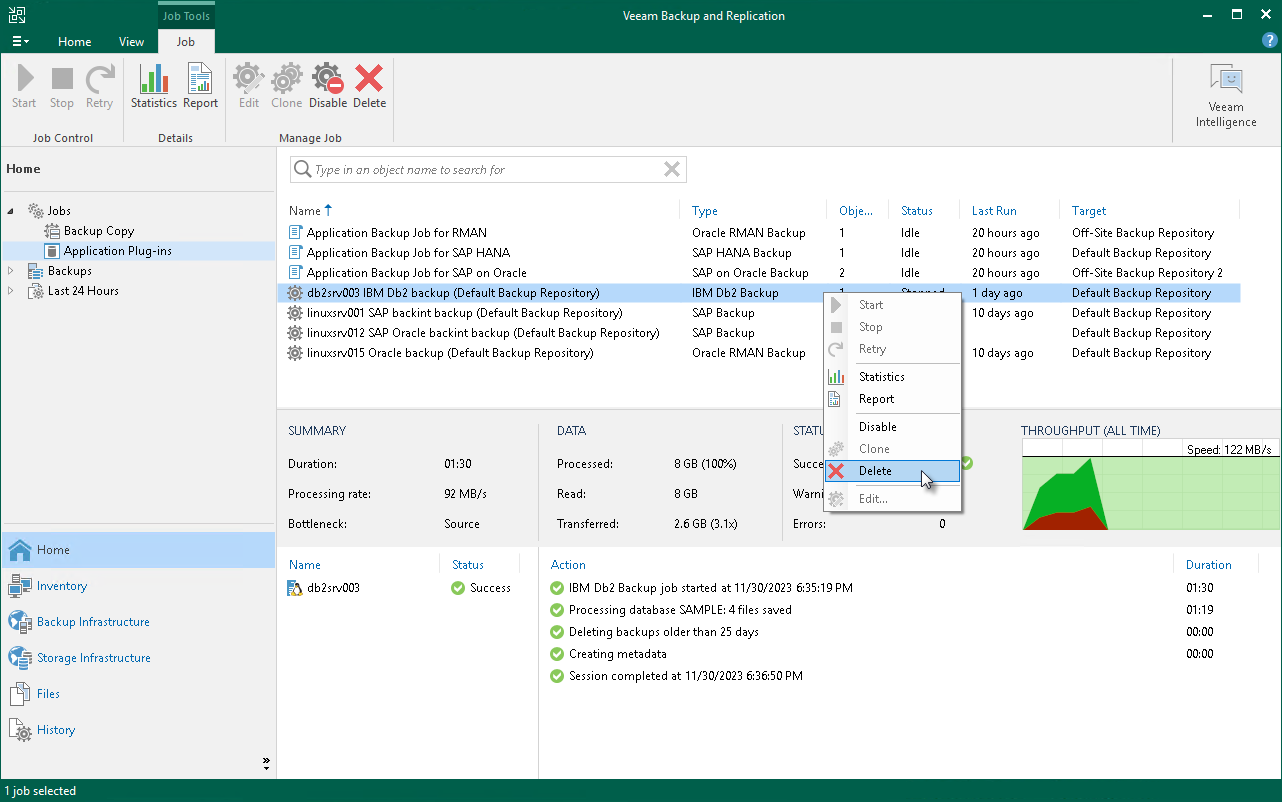Sort jobs by the Name column header
Screen dimensions: 1282x802
pyautogui.click(x=304, y=211)
